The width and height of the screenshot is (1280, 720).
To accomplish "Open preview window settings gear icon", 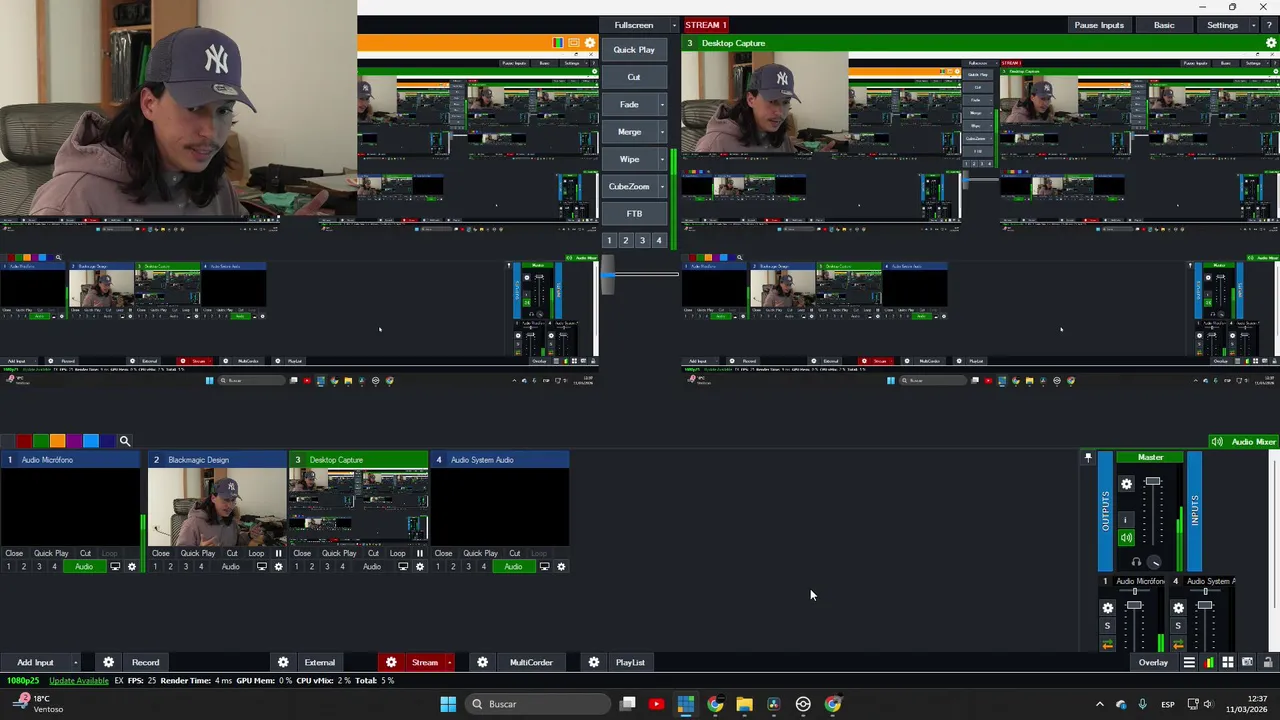I will (590, 43).
